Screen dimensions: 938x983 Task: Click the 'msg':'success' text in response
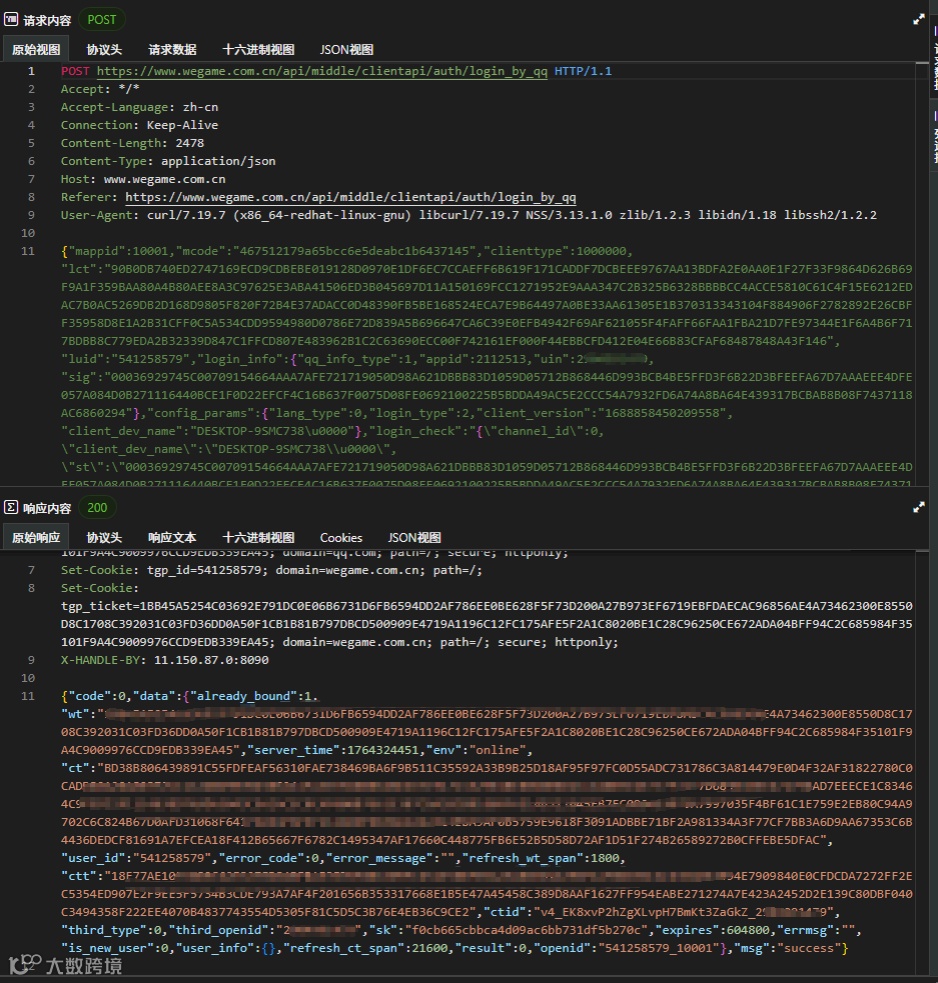click(787, 948)
